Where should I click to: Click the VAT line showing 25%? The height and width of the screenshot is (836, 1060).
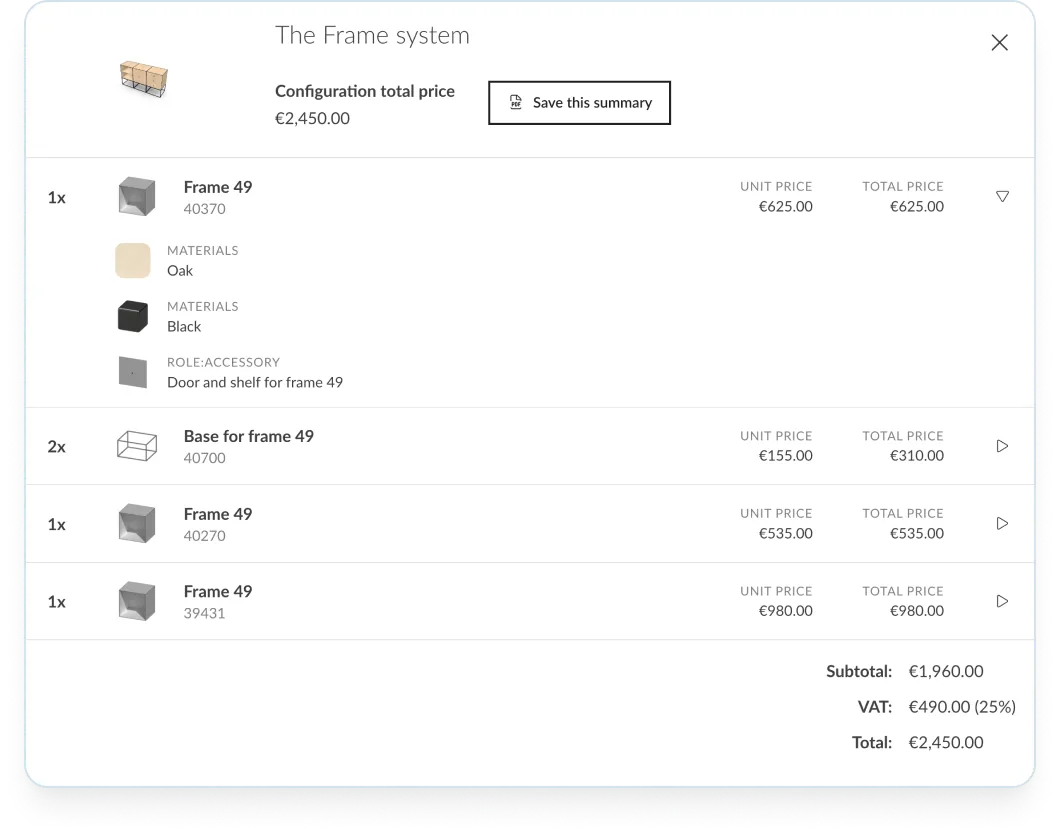tap(961, 707)
